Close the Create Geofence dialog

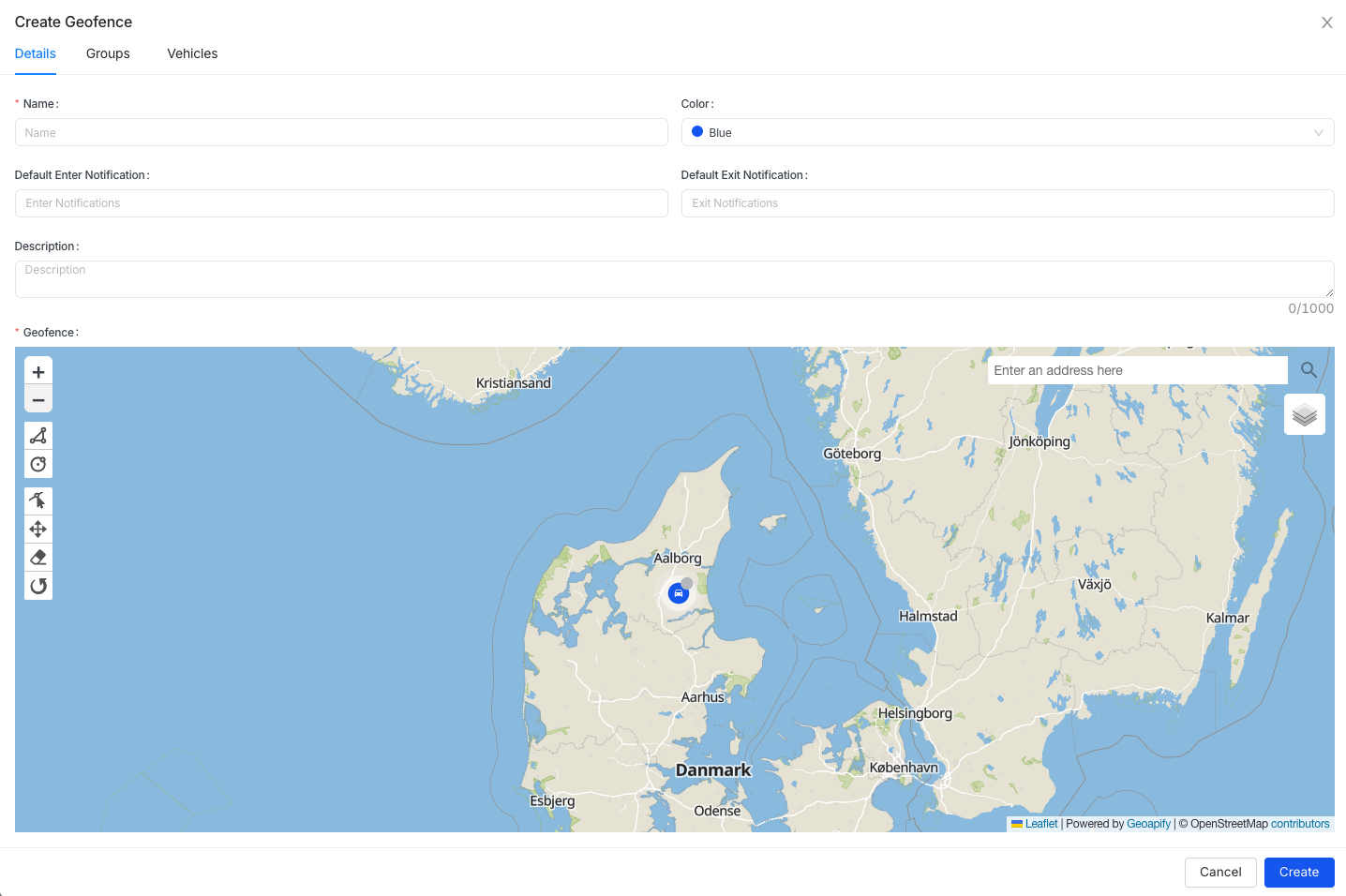click(x=1327, y=22)
